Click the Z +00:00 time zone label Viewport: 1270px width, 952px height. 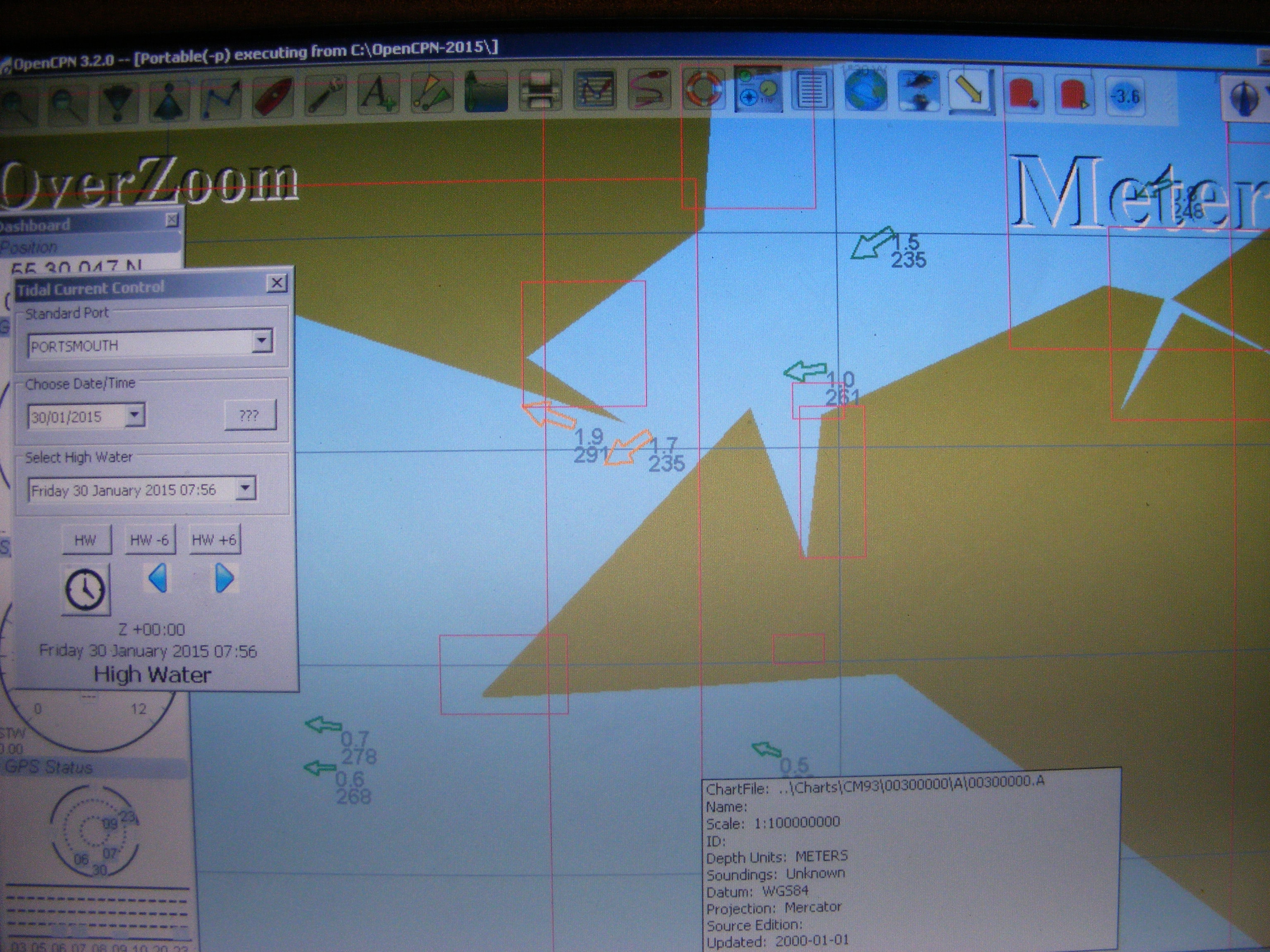[152, 630]
